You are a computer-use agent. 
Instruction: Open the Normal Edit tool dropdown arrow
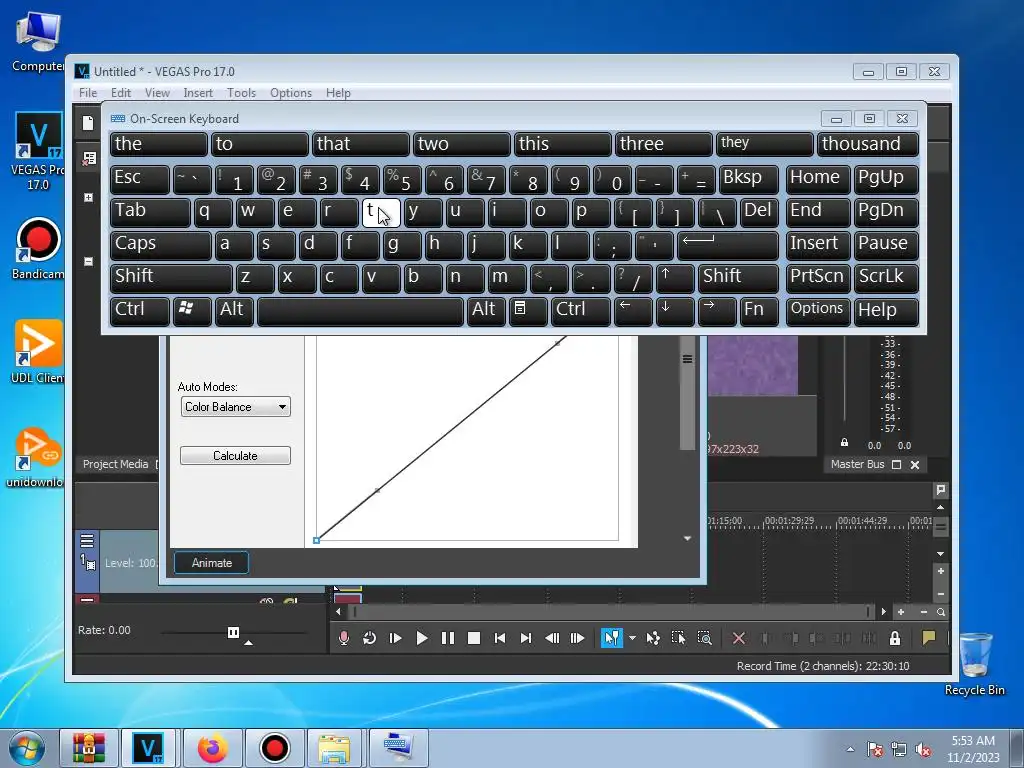tap(632, 638)
